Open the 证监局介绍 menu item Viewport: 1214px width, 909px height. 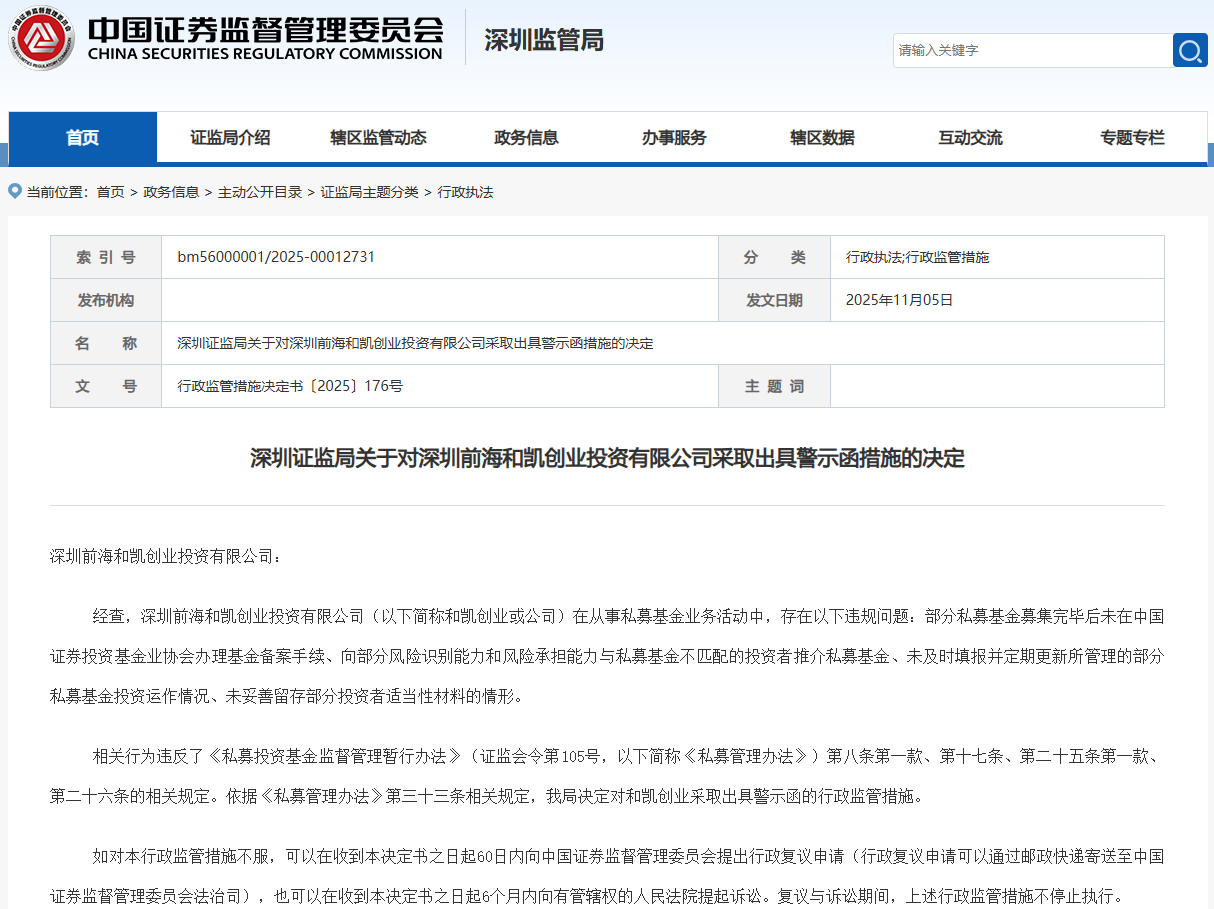(x=230, y=138)
